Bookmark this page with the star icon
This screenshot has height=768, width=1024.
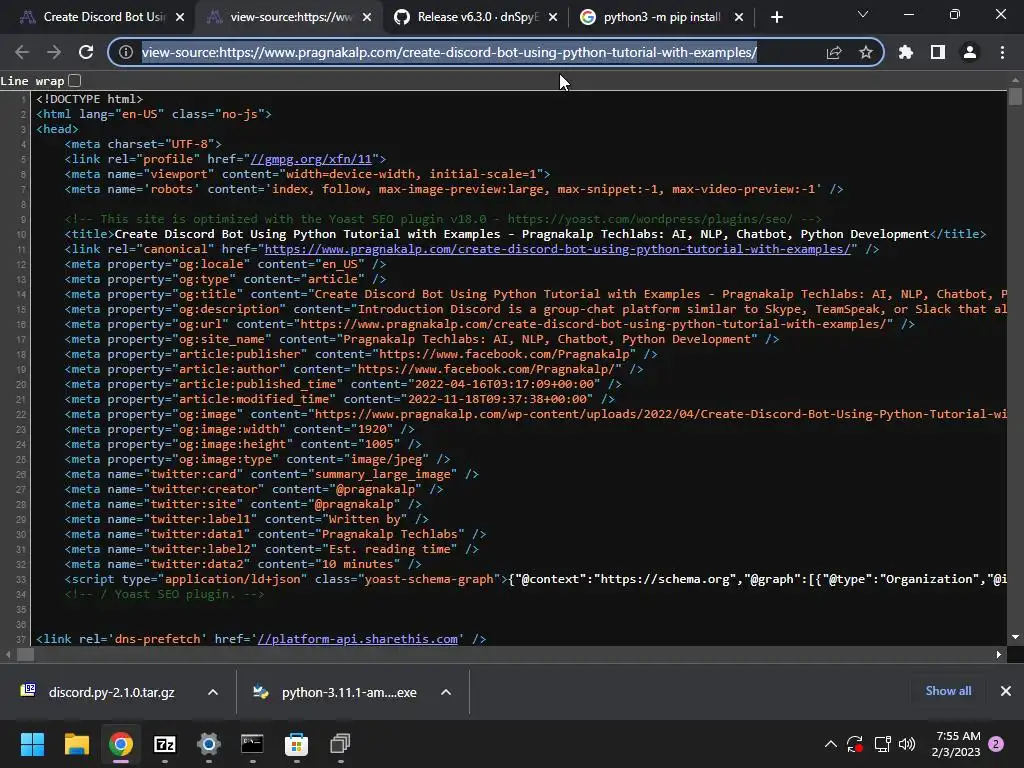pos(866,52)
